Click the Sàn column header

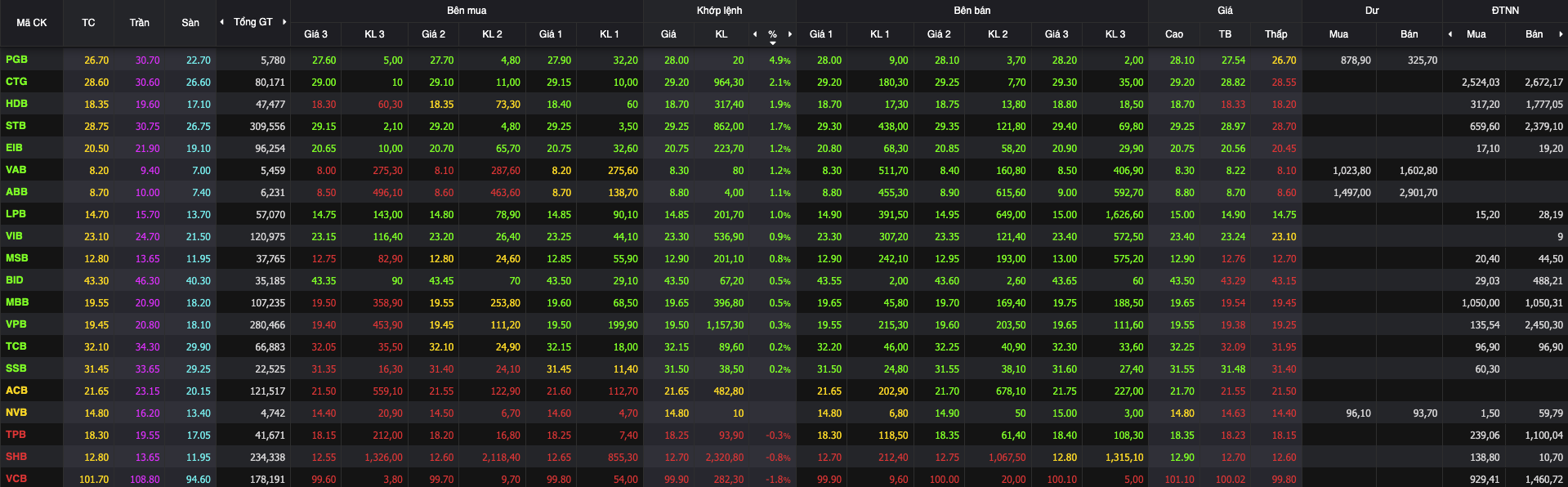coord(190,23)
